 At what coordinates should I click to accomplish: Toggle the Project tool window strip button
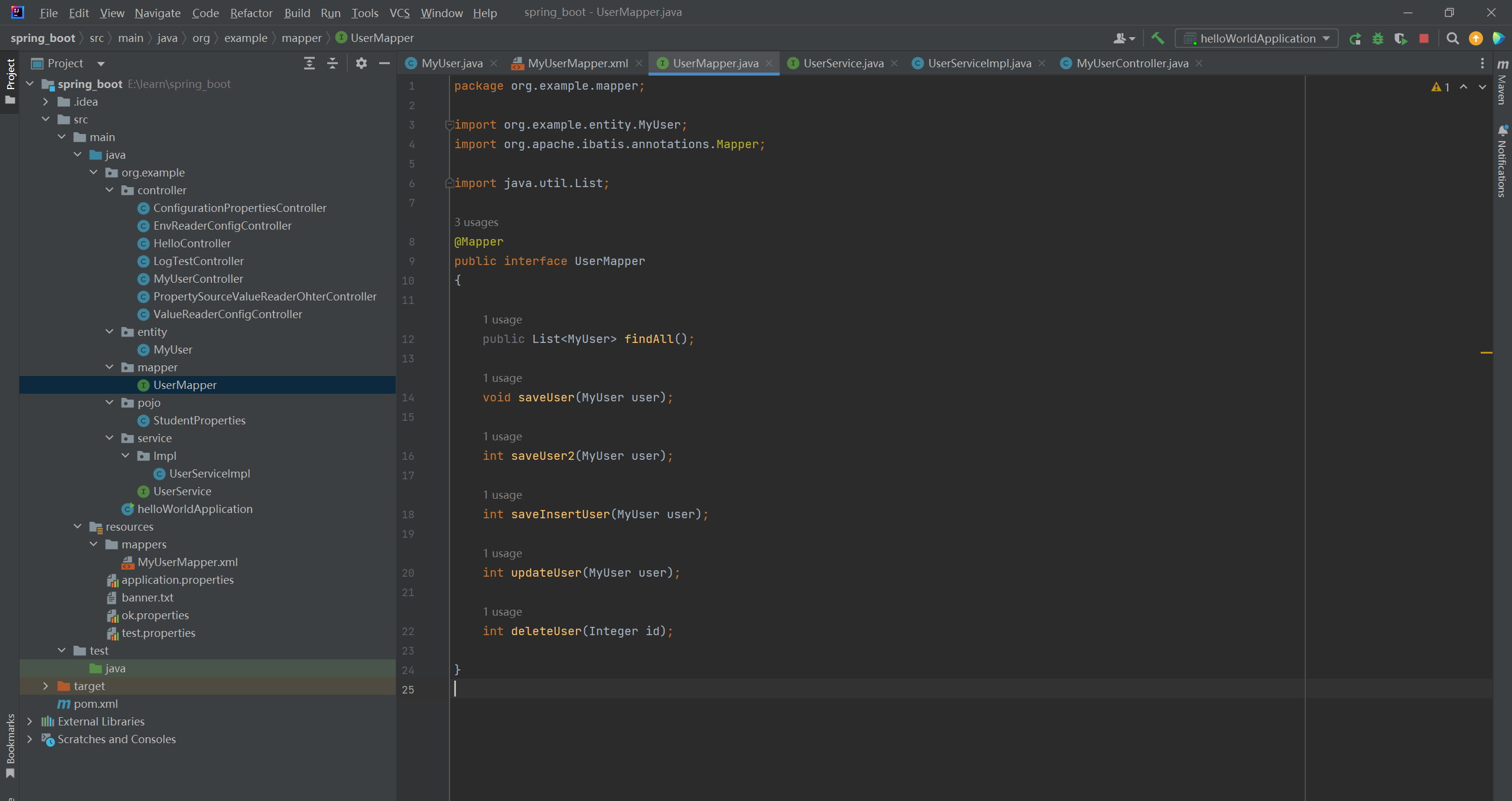point(10,80)
